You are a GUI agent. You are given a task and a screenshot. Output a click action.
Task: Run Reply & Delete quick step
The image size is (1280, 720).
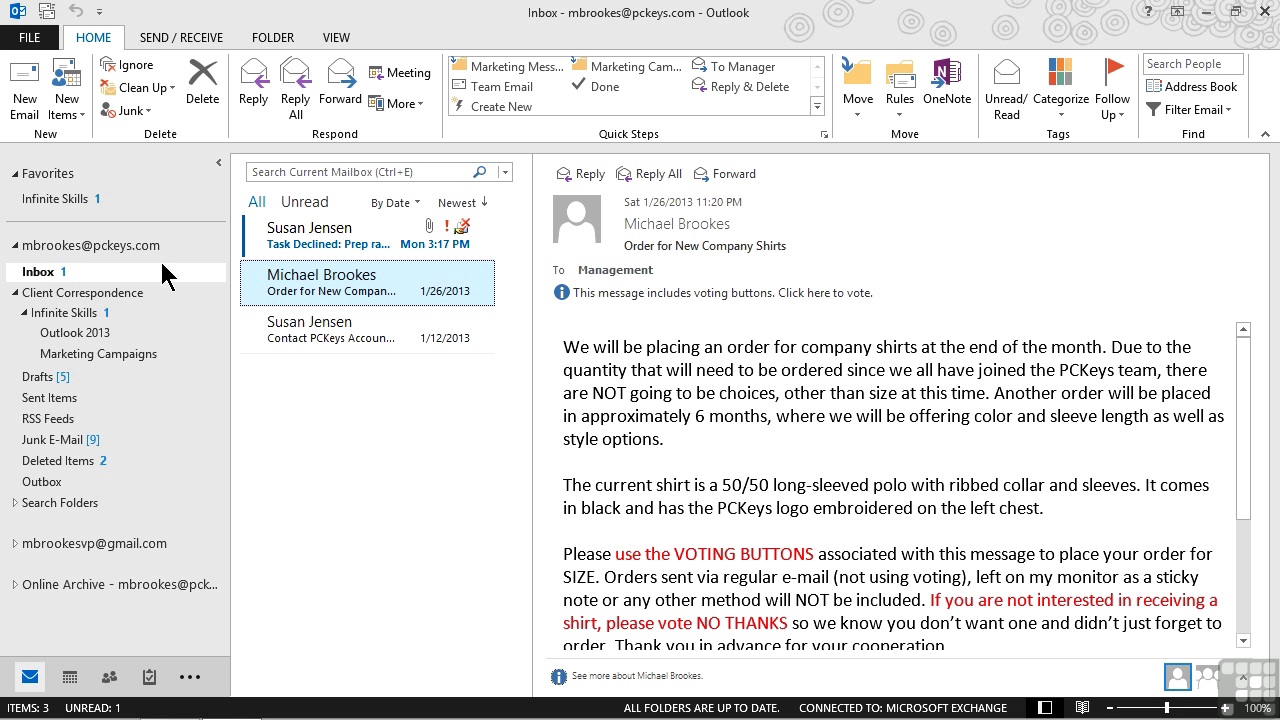[741, 87]
